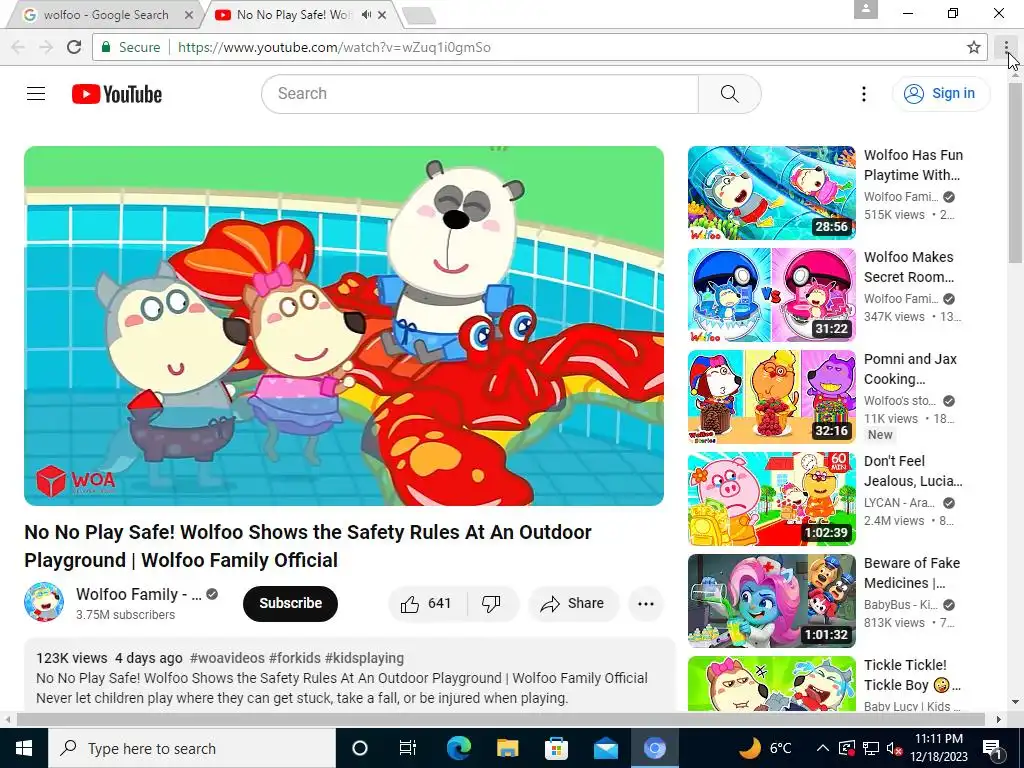Open a new browser tab
Image resolution: width=1024 pixels, height=768 pixels.
coord(419,16)
